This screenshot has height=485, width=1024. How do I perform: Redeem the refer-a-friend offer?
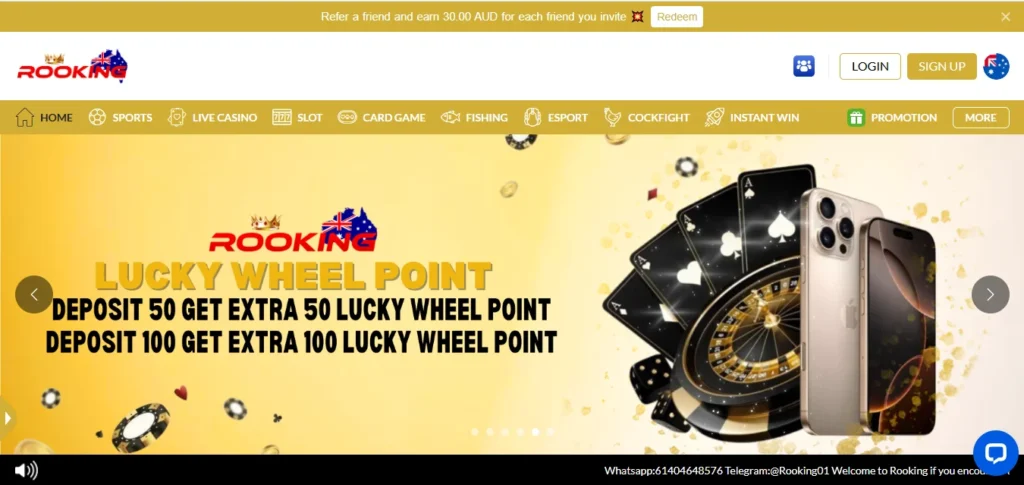click(x=677, y=17)
